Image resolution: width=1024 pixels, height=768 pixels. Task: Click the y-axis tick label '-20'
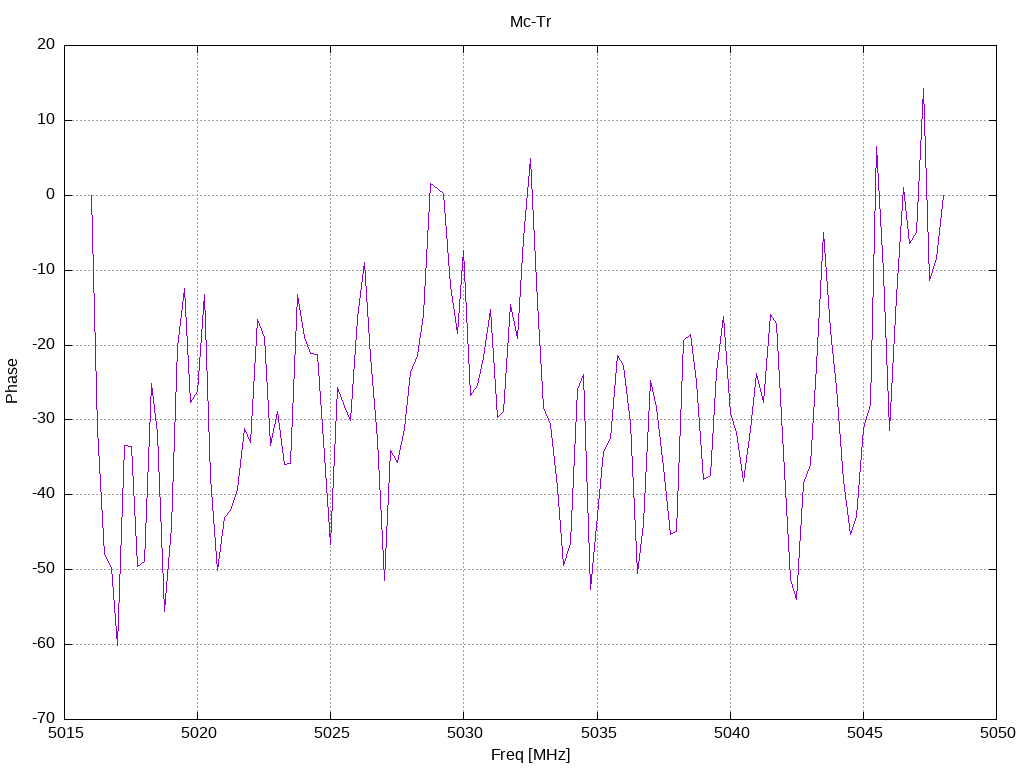click(x=44, y=344)
